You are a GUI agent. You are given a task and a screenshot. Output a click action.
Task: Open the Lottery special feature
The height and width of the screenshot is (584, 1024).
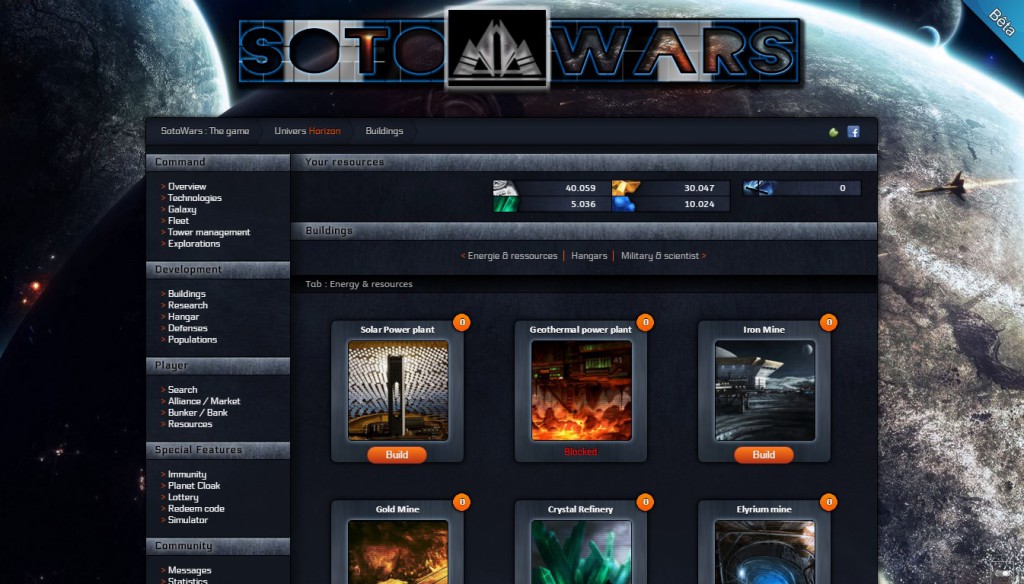click(183, 497)
